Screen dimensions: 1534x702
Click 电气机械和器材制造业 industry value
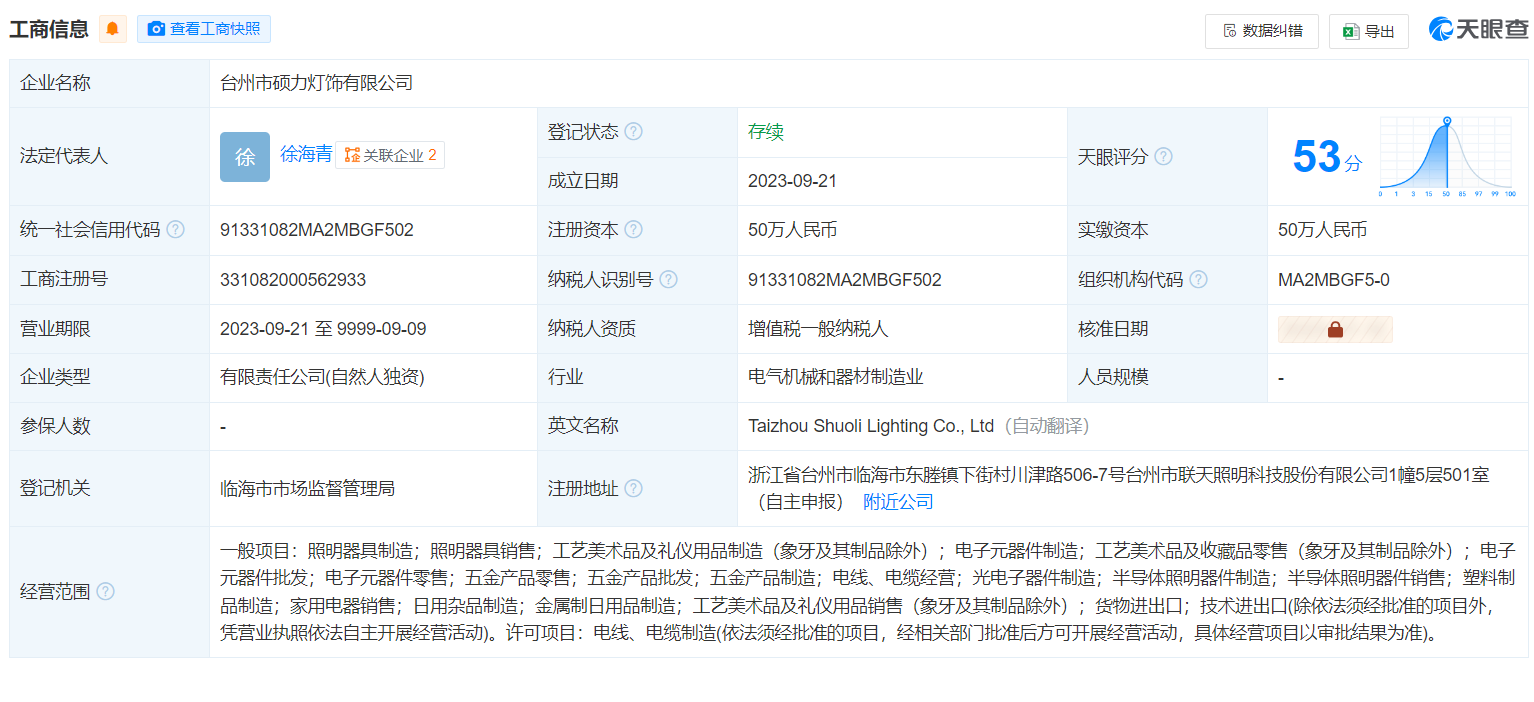point(836,377)
